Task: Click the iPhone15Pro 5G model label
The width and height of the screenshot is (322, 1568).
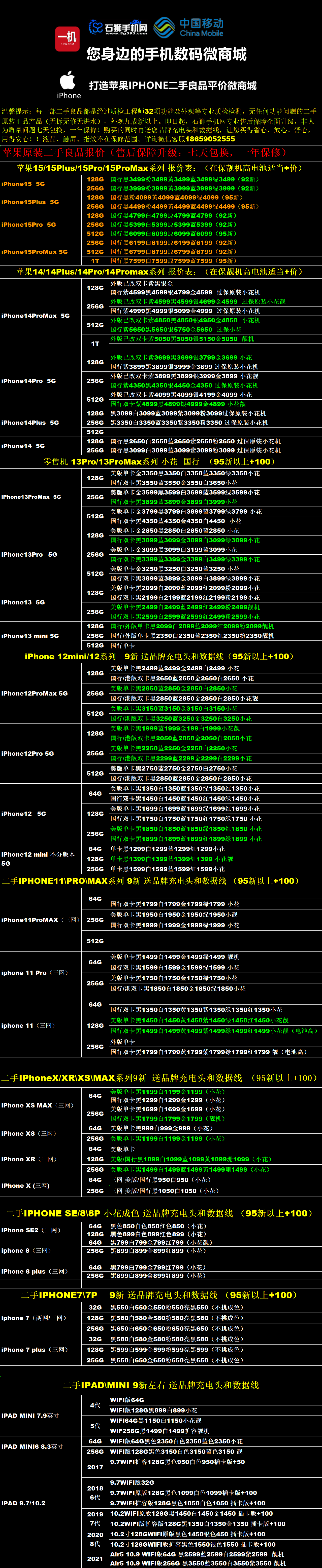Action: pos(29,225)
